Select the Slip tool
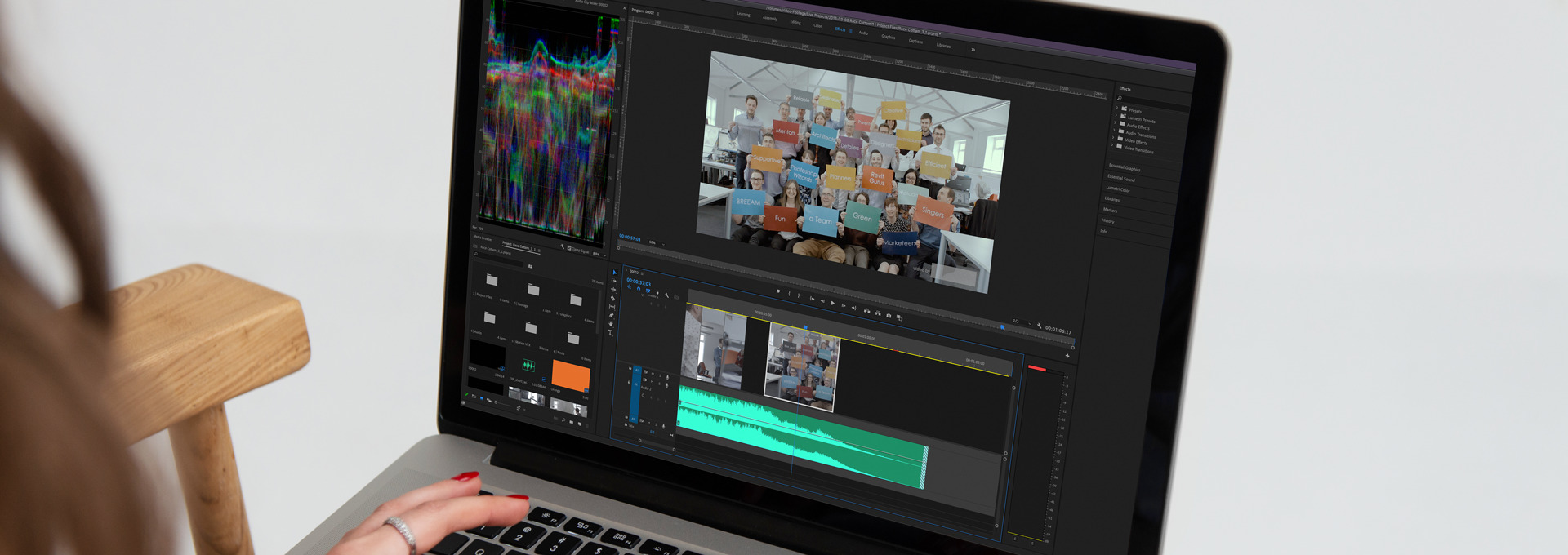This screenshot has height=555, width=1568. [612, 307]
